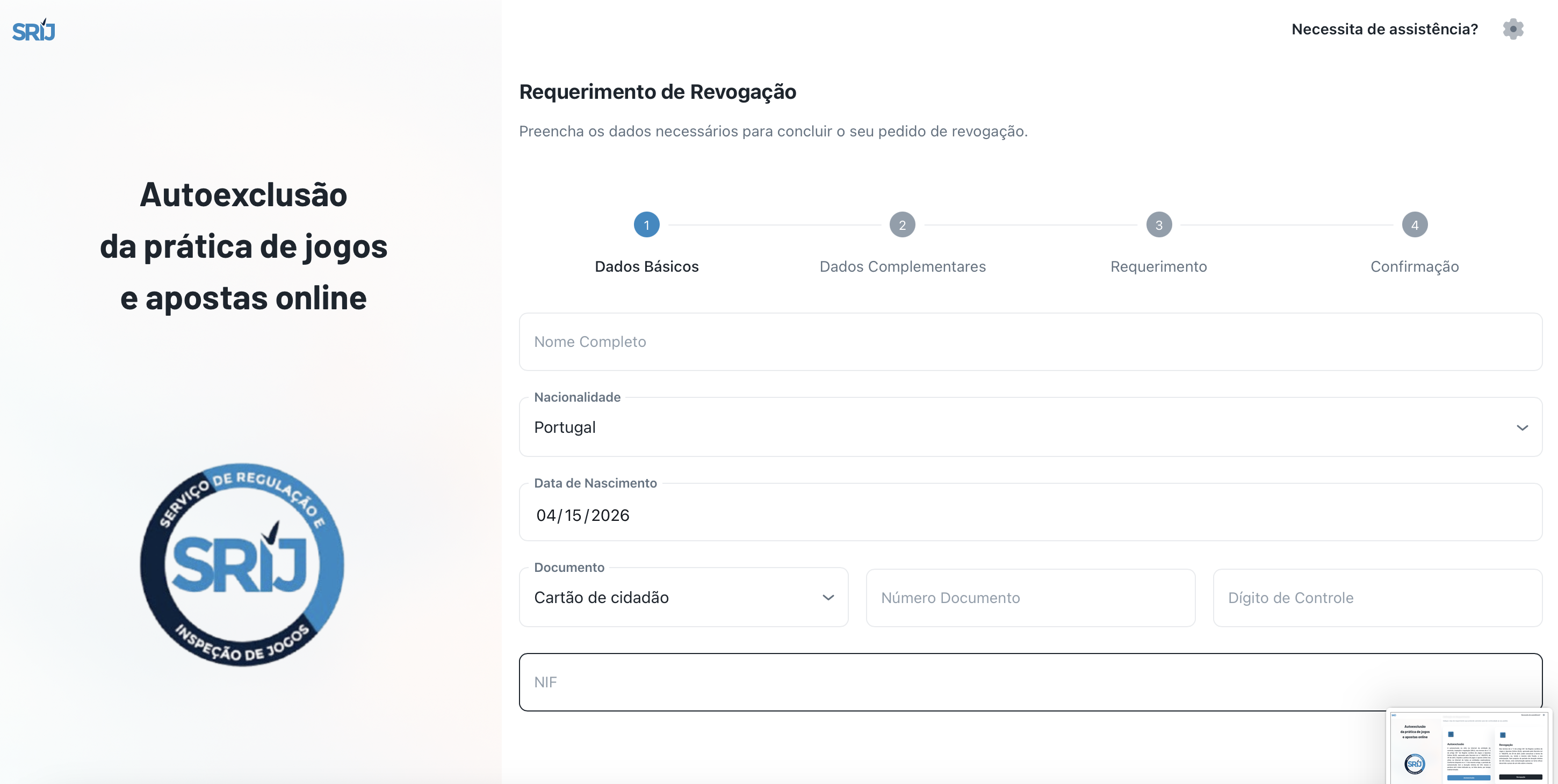The width and height of the screenshot is (1558, 784).
Task: Click the day '15' in birth date
Action: click(x=573, y=515)
